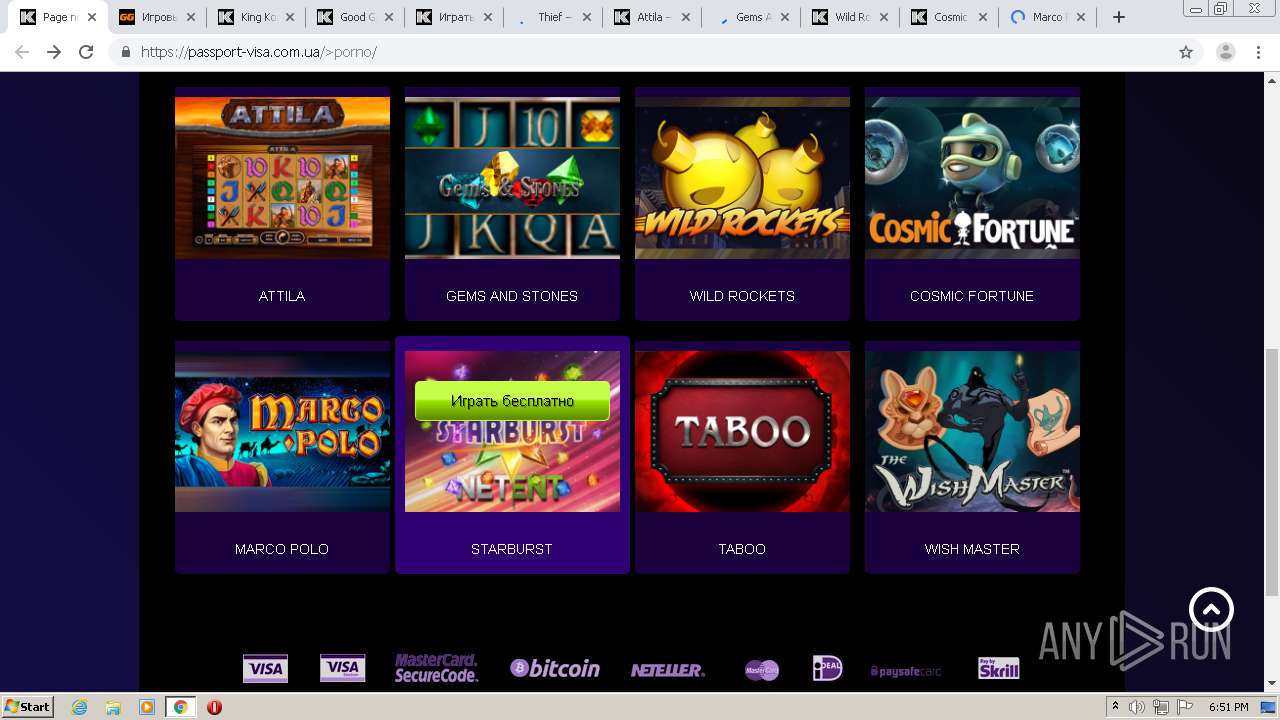View site security padlock info
1280x720 pixels.
click(x=126, y=52)
